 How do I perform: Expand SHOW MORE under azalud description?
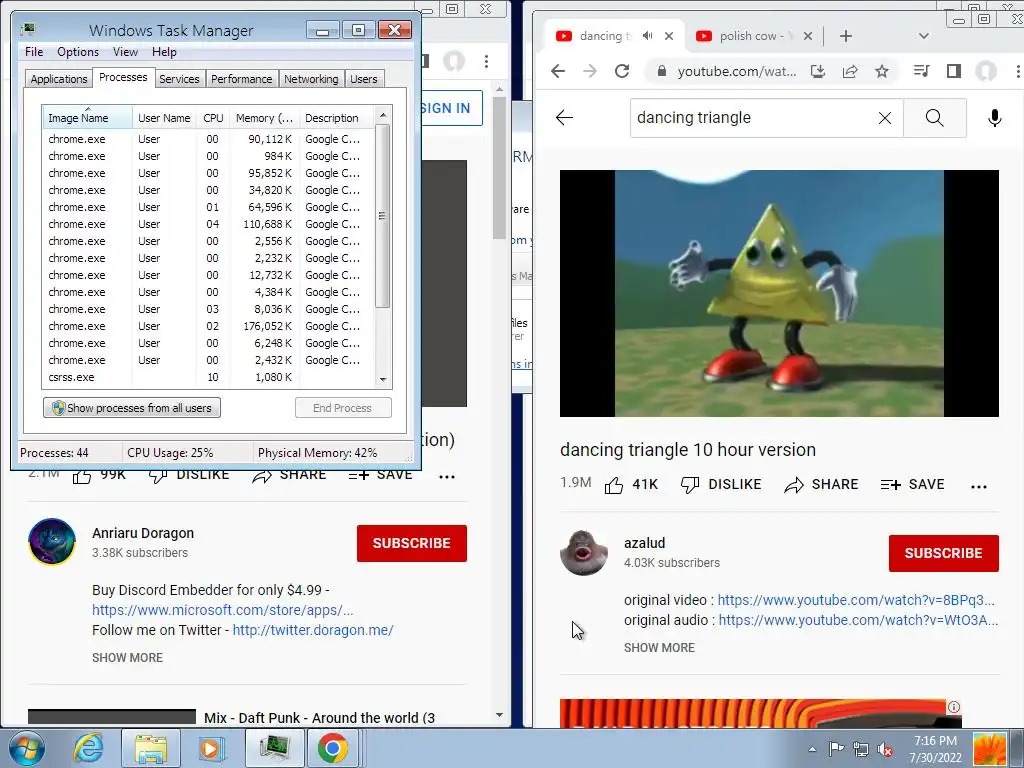659,648
